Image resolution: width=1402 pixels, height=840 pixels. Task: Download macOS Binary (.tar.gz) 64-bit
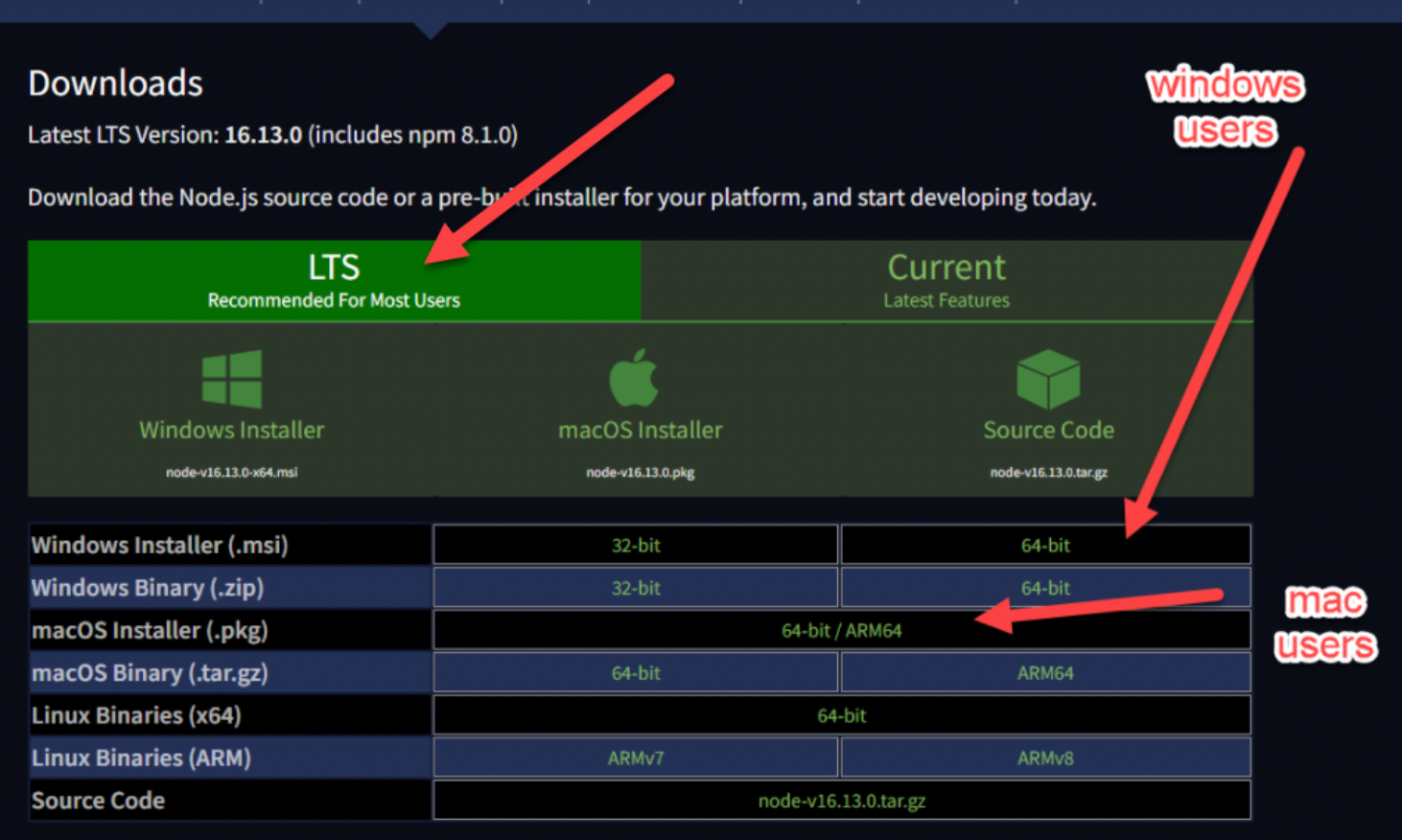pyautogui.click(x=636, y=673)
